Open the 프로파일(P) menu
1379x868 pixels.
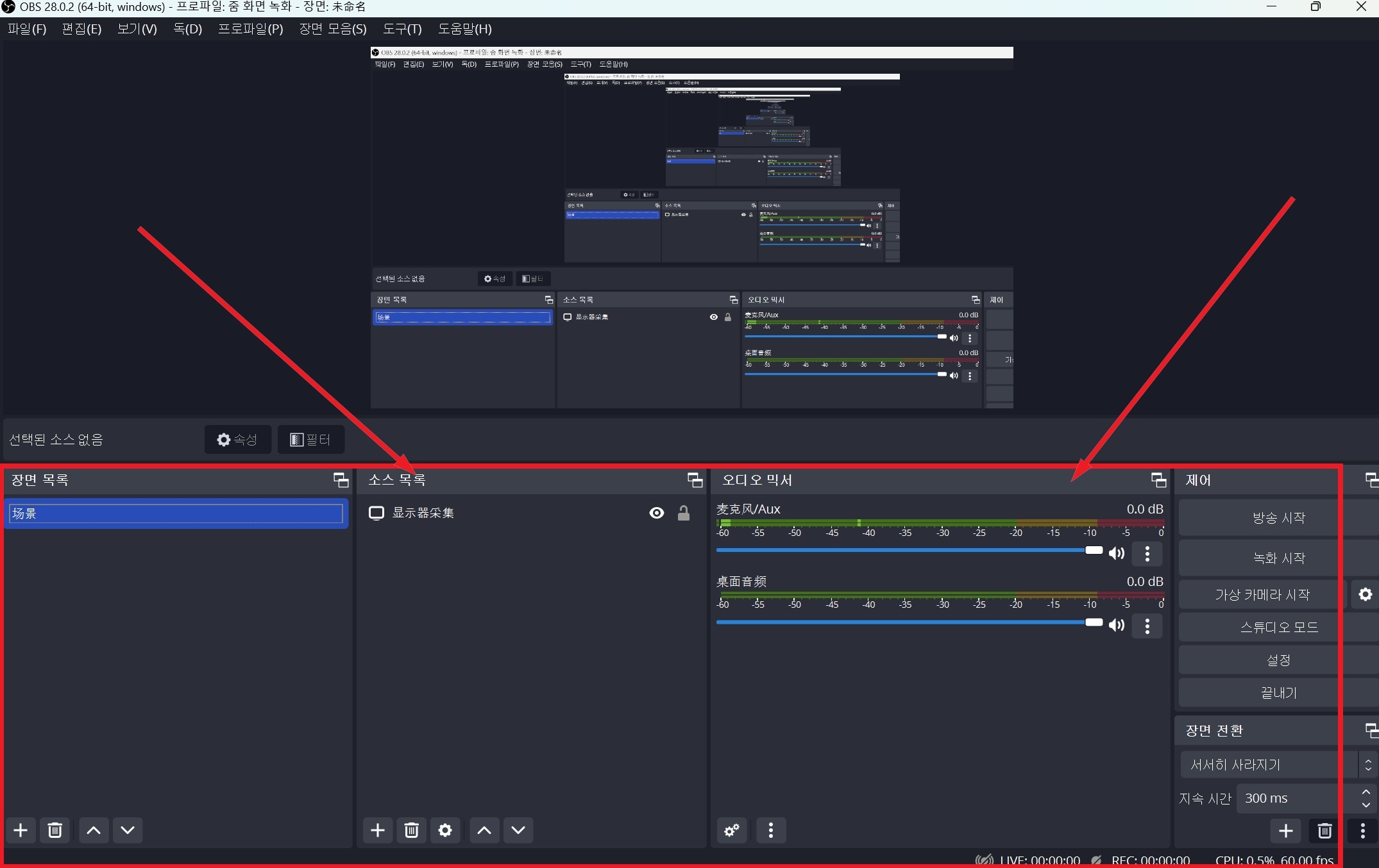pos(251,29)
